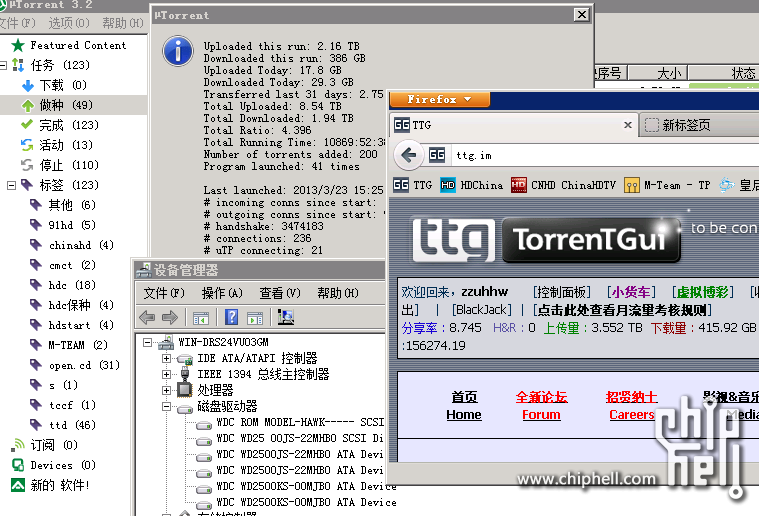Select the 做种 (49) seeding arrow icon
The image size is (759, 516).
pyautogui.click(x=28, y=105)
